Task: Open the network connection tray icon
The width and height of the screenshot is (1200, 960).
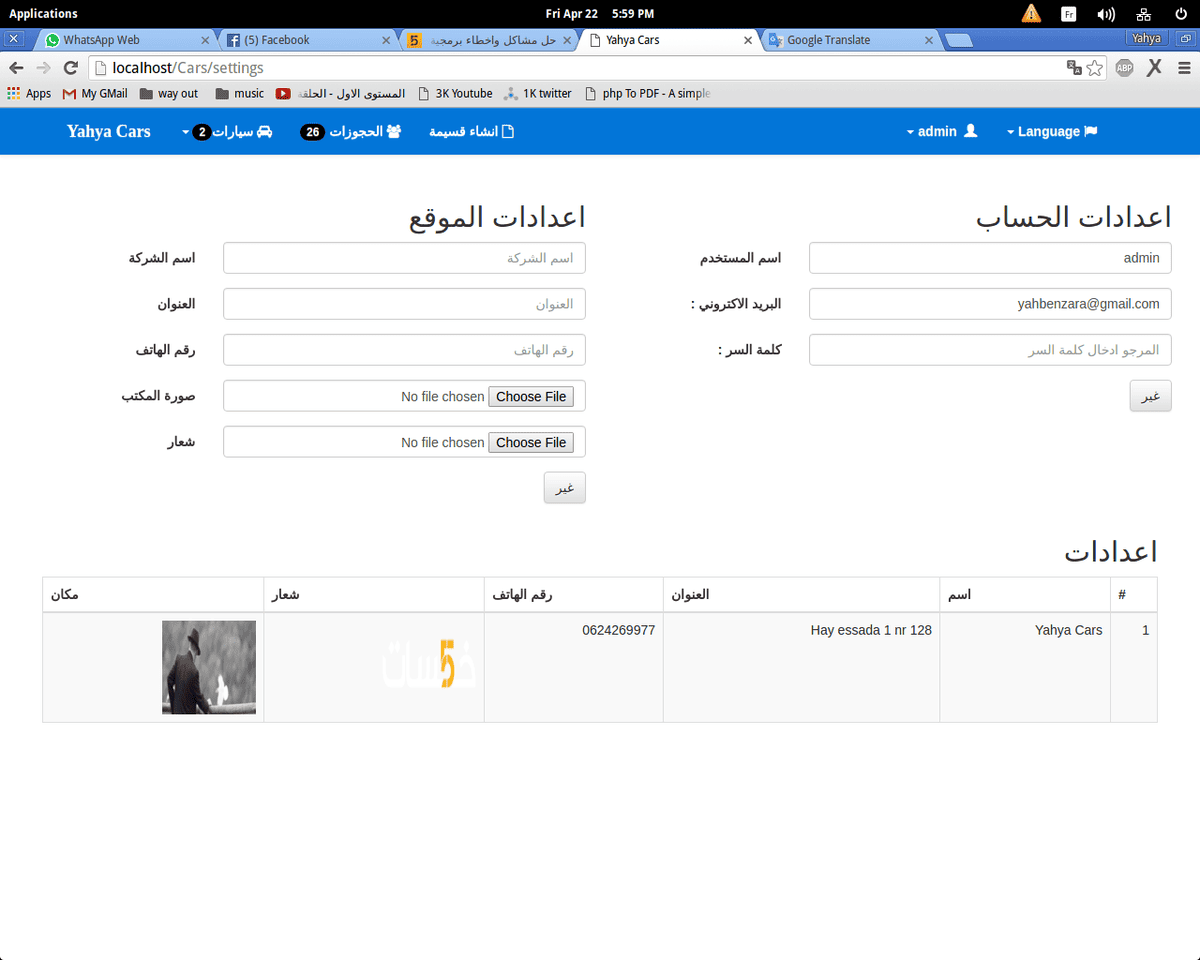Action: (1144, 14)
